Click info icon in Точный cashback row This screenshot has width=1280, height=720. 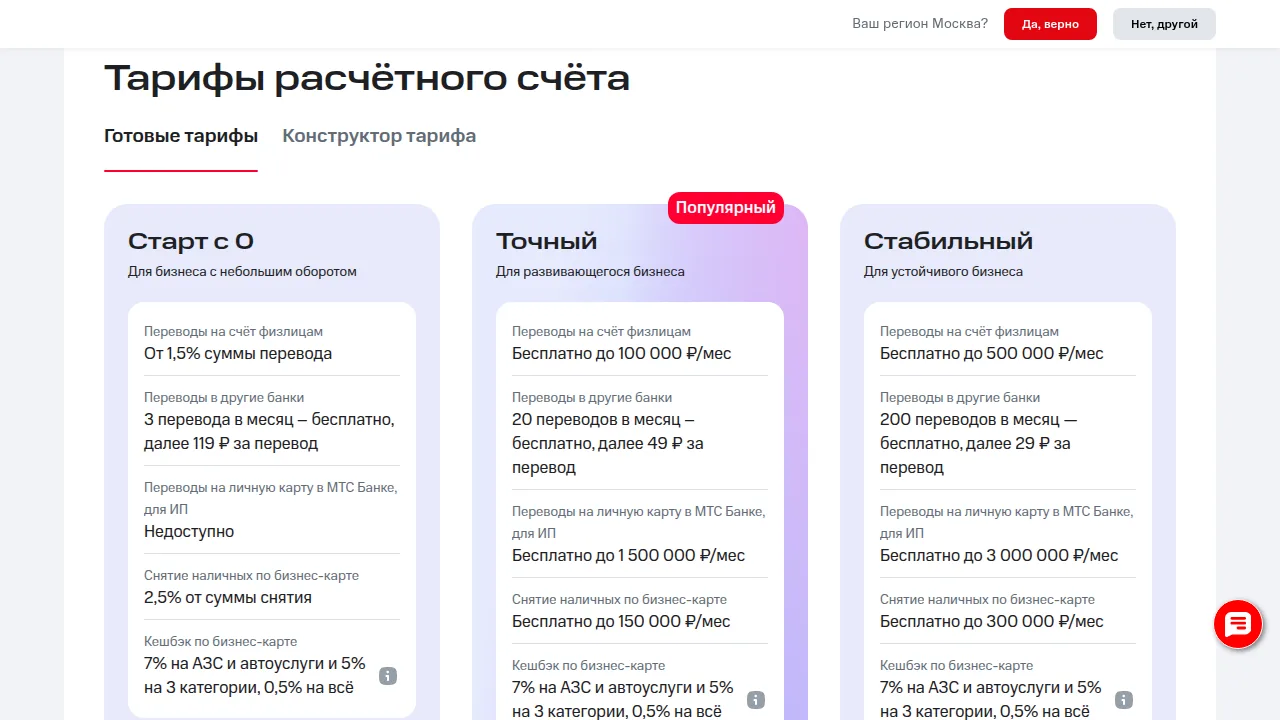756,700
